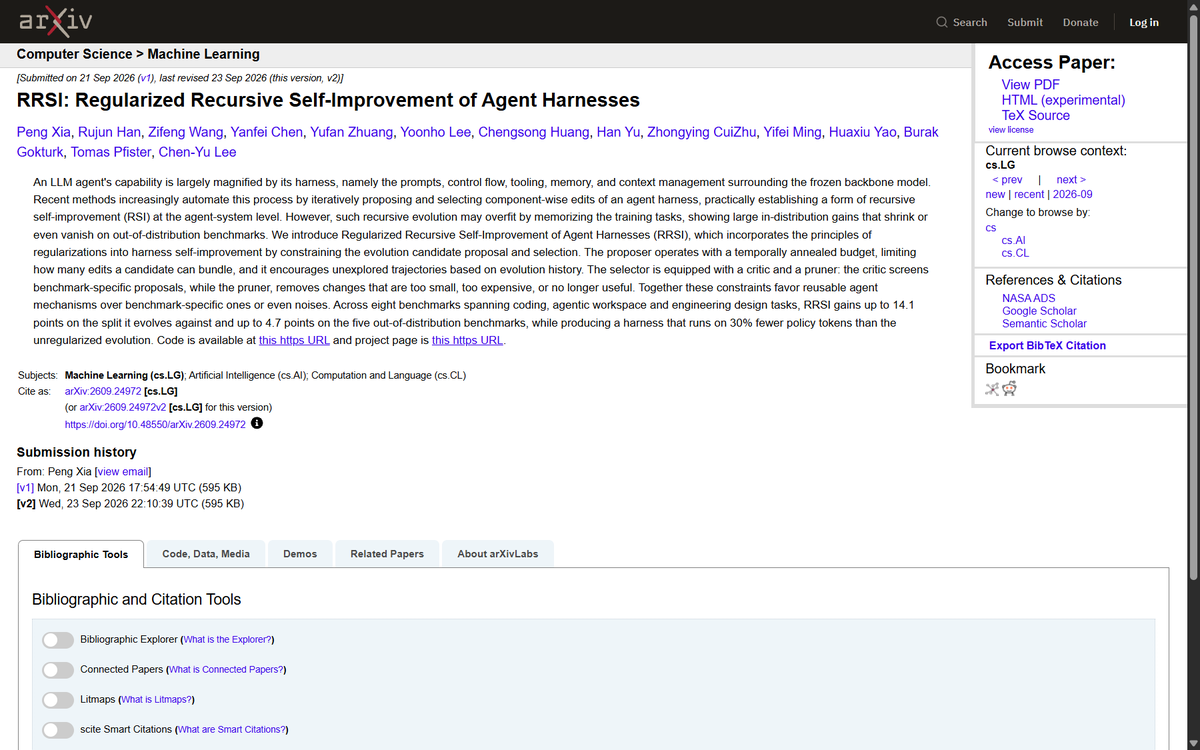Viewport: 1200px width, 750px height.
Task: Open arXiv:2609.24972 cite link
Action: (103, 392)
